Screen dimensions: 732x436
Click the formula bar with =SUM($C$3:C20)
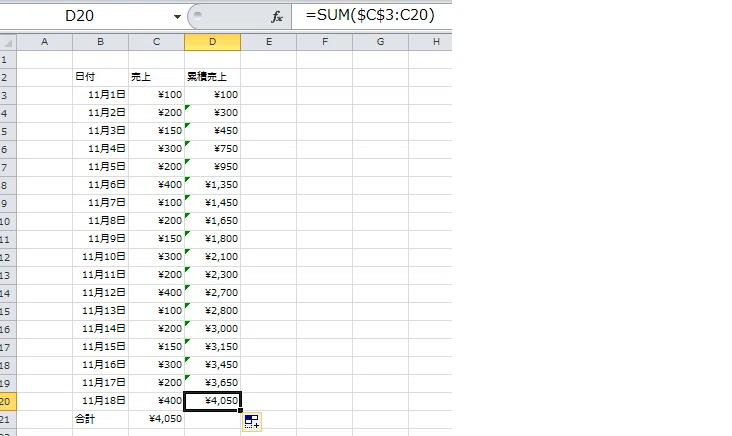[x=372, y=15]
